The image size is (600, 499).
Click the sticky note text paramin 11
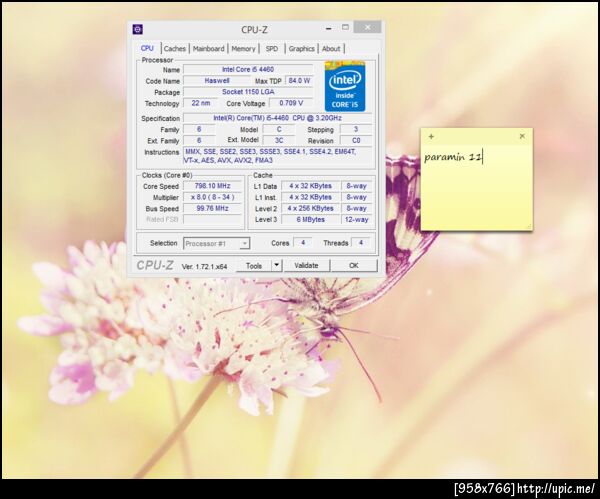(453, 157)
